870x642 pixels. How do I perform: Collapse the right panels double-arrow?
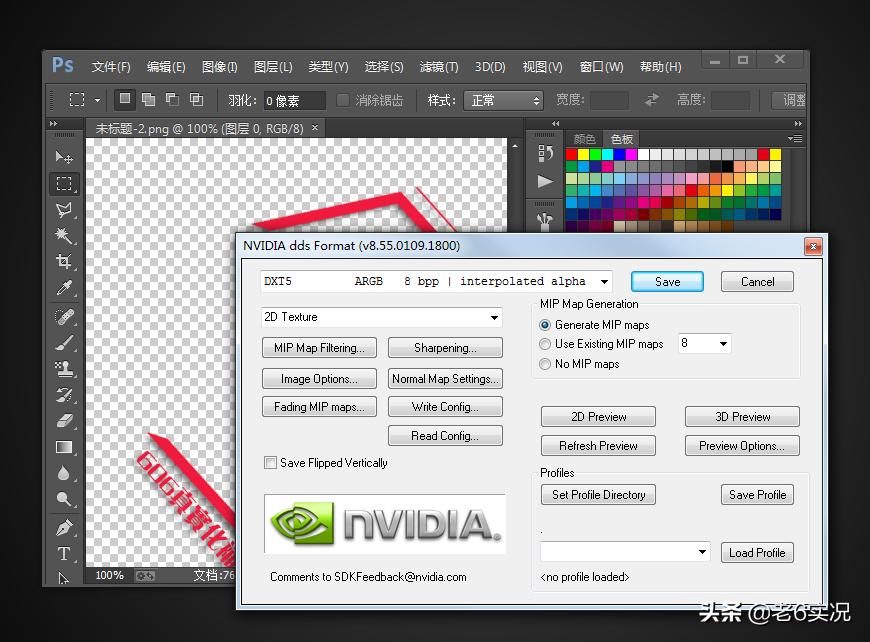pyautogui.click(x=798, y=124)
